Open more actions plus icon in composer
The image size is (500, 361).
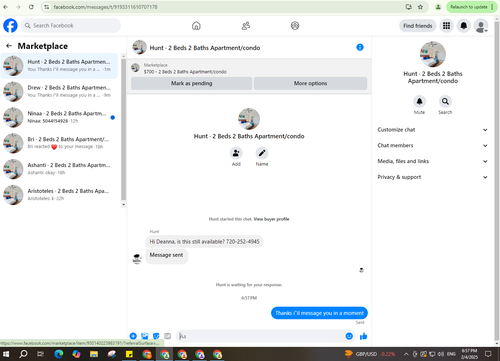(x=133, y=336)
